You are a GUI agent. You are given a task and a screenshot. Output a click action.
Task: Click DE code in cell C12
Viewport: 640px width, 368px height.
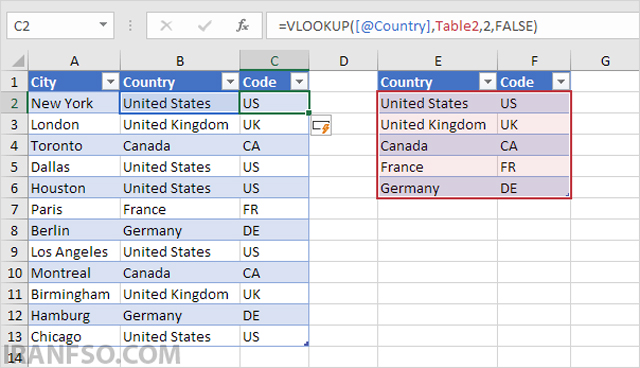click(x=274, y=315)
